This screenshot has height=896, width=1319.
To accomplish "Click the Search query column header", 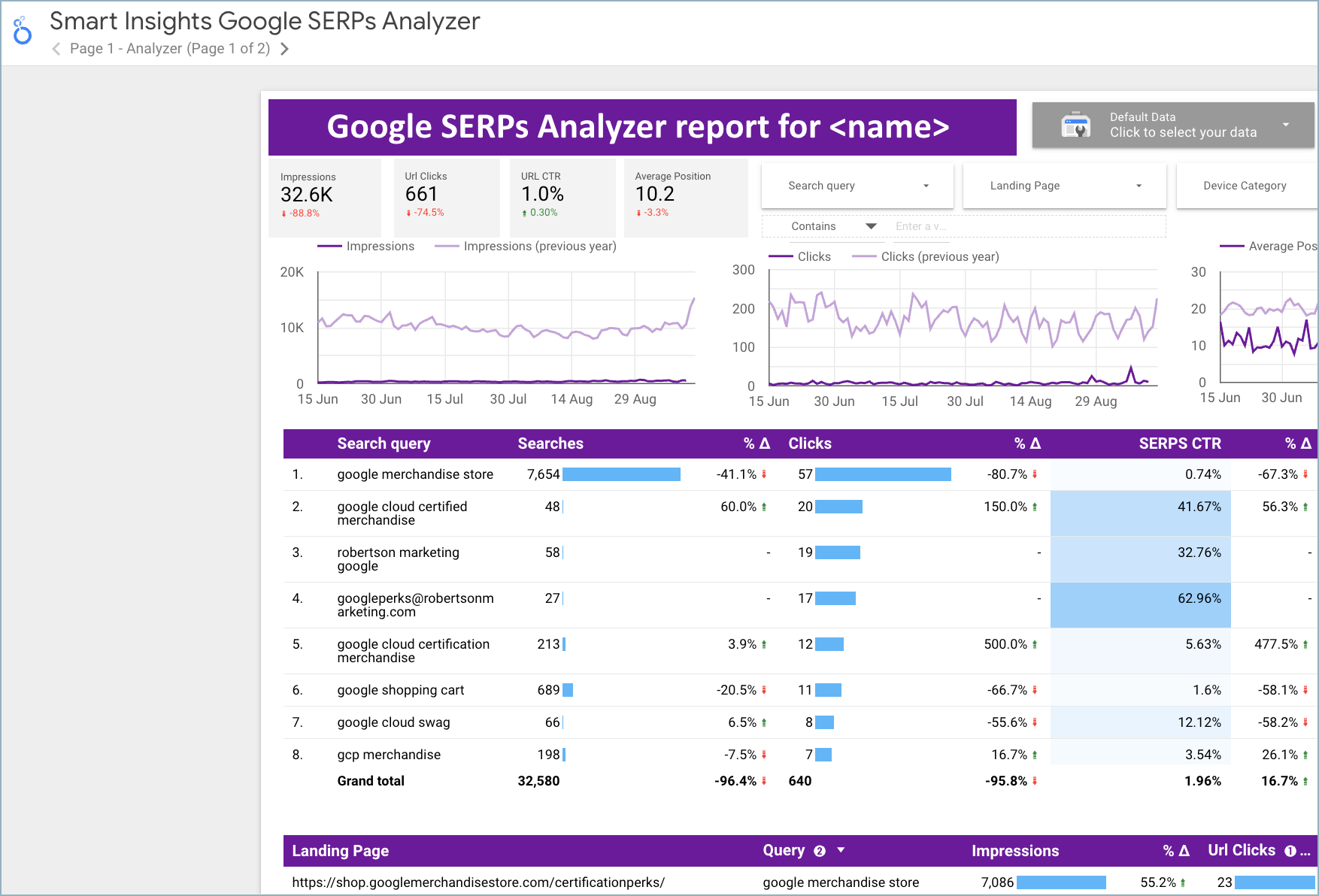I will point(384,443).
